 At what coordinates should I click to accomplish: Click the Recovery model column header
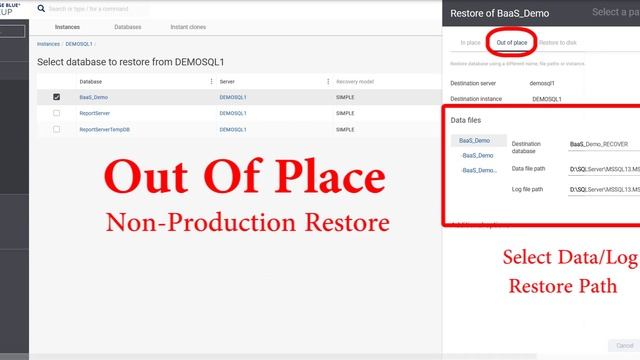[355, 82]
